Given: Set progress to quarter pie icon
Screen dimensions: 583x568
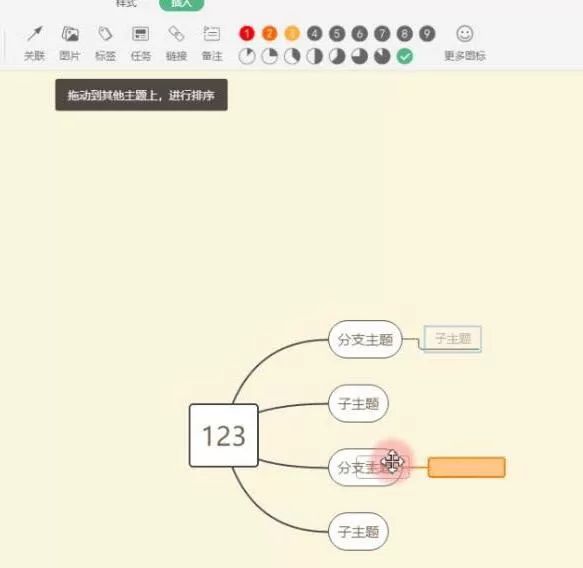Looking at the screenshot, I should click(270, 57).
